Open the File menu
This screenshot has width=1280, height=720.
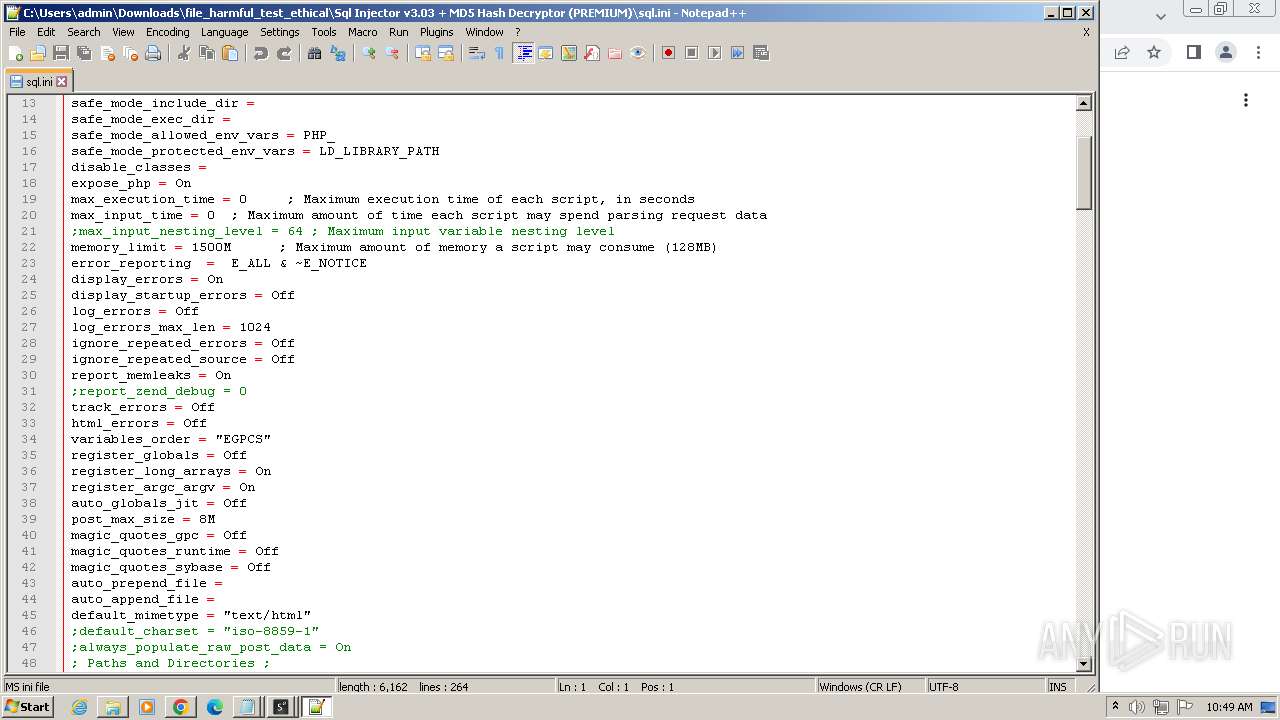17,32
